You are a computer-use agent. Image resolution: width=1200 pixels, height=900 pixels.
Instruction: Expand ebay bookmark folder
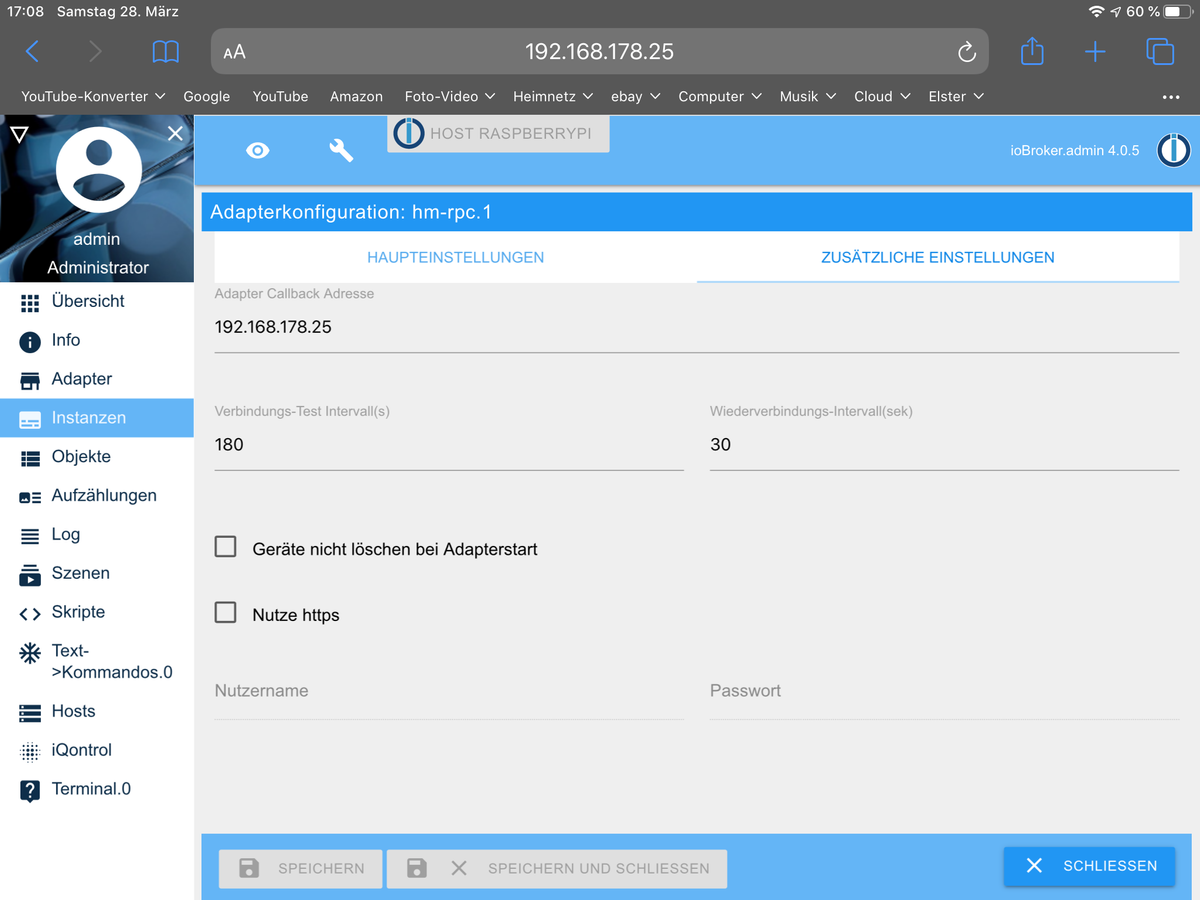tap(635, 97)
